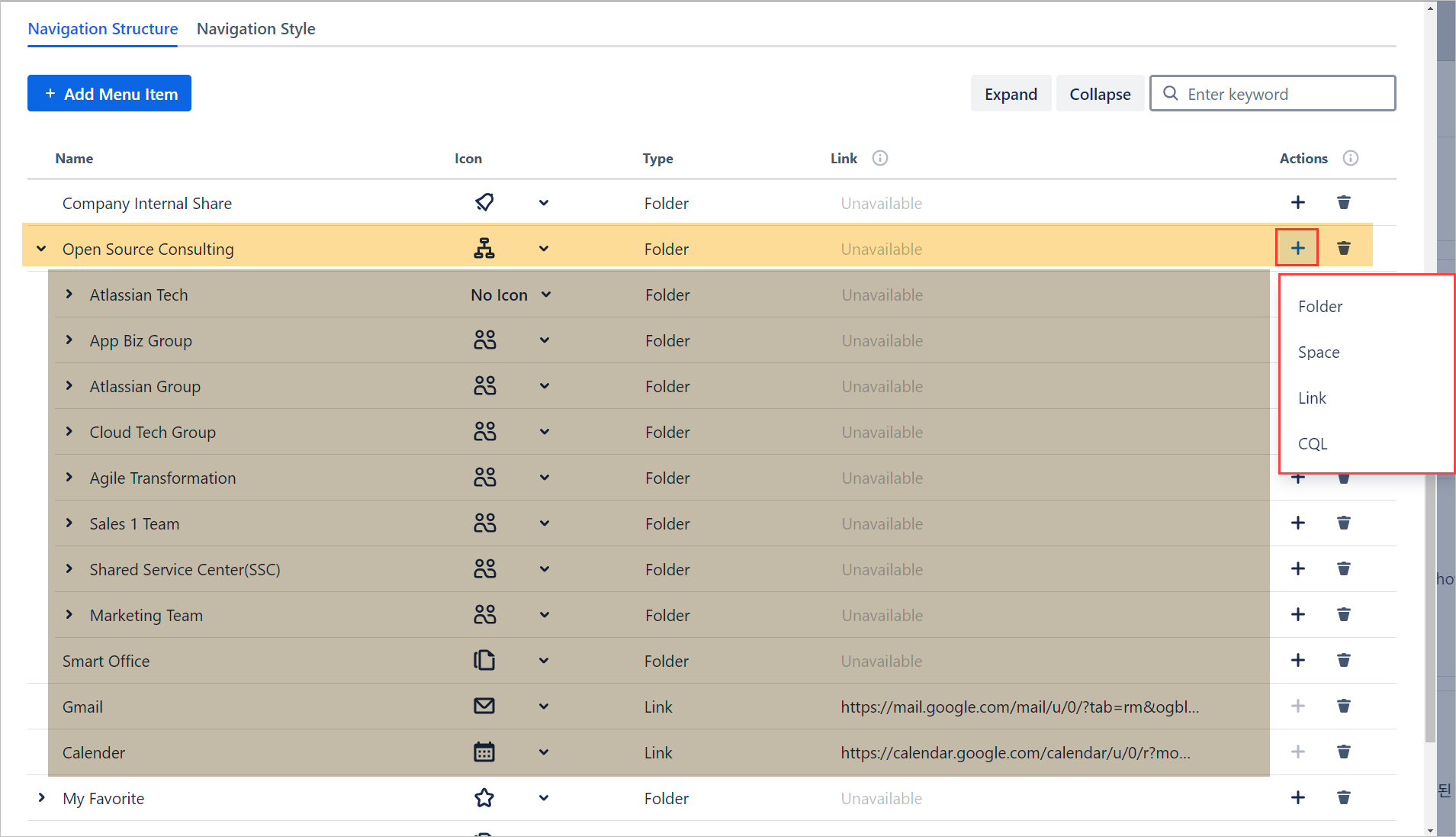Click the org chart icon for Open Source Consulting

(484, 248)
